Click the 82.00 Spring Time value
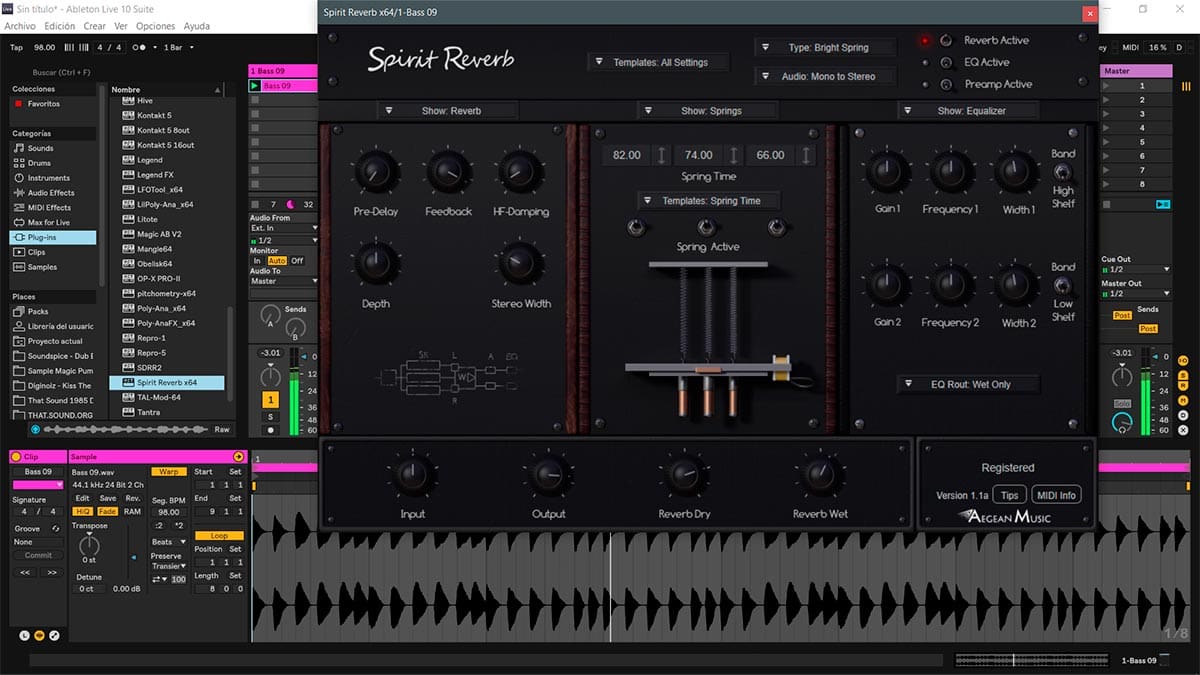 tap(627, 155)
